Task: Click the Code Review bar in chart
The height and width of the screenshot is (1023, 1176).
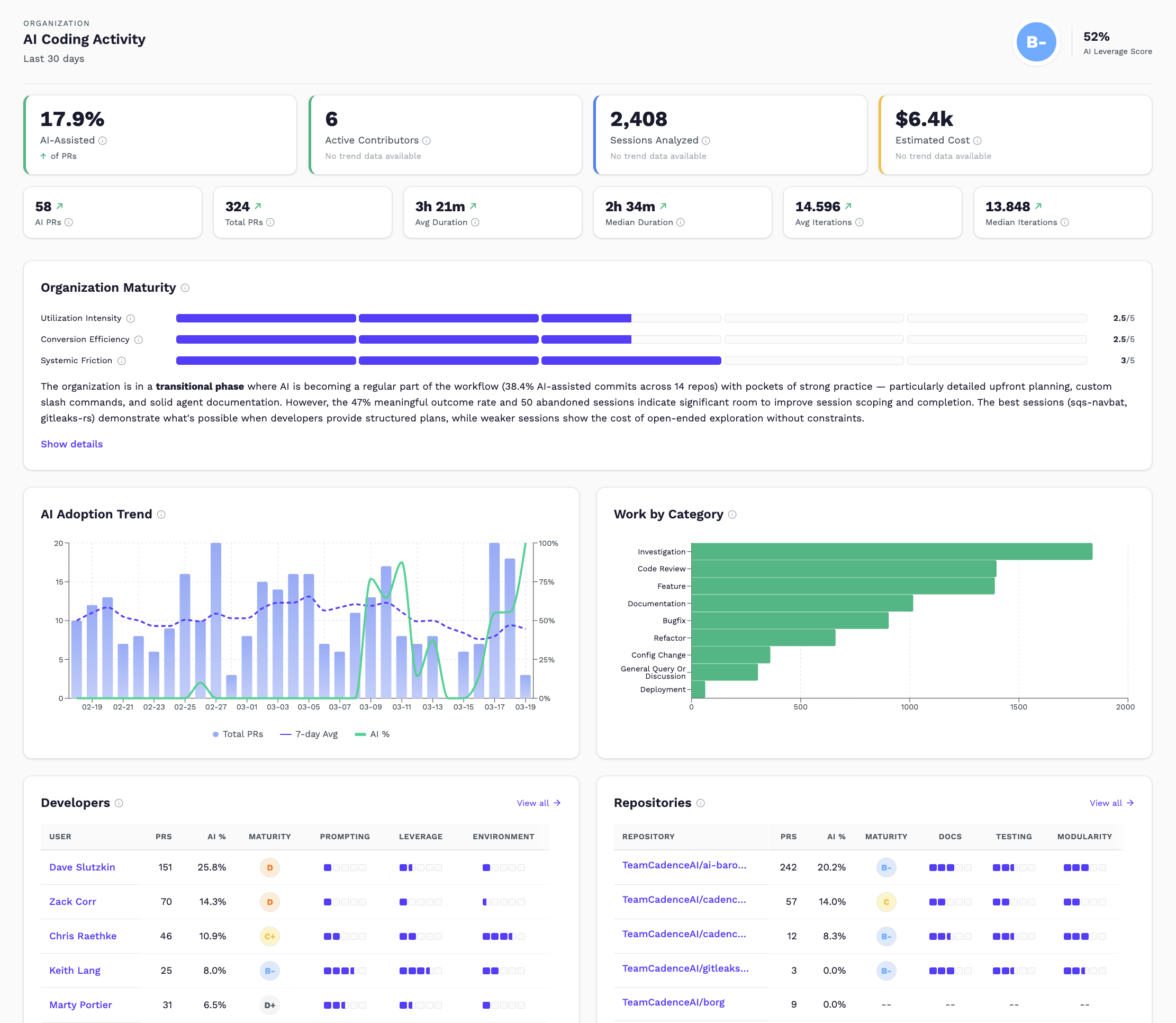Action: click(844, 569)
